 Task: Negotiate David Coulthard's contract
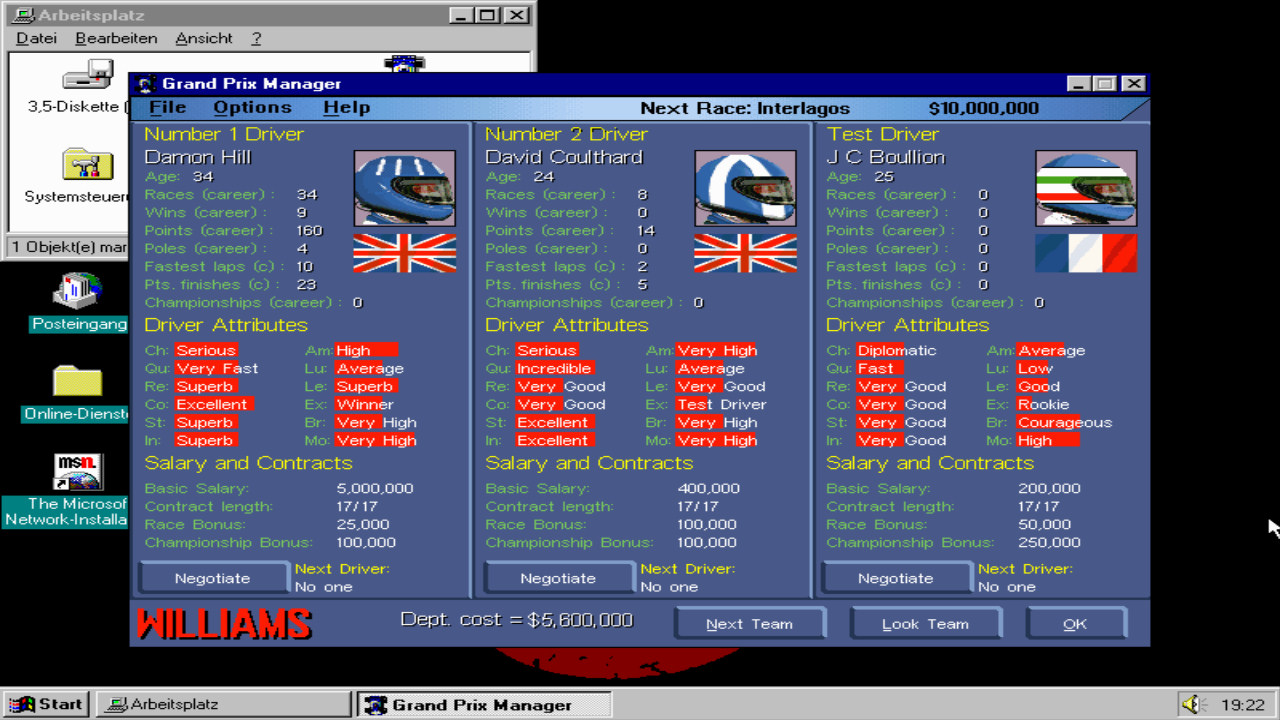[x=559, y=578]
